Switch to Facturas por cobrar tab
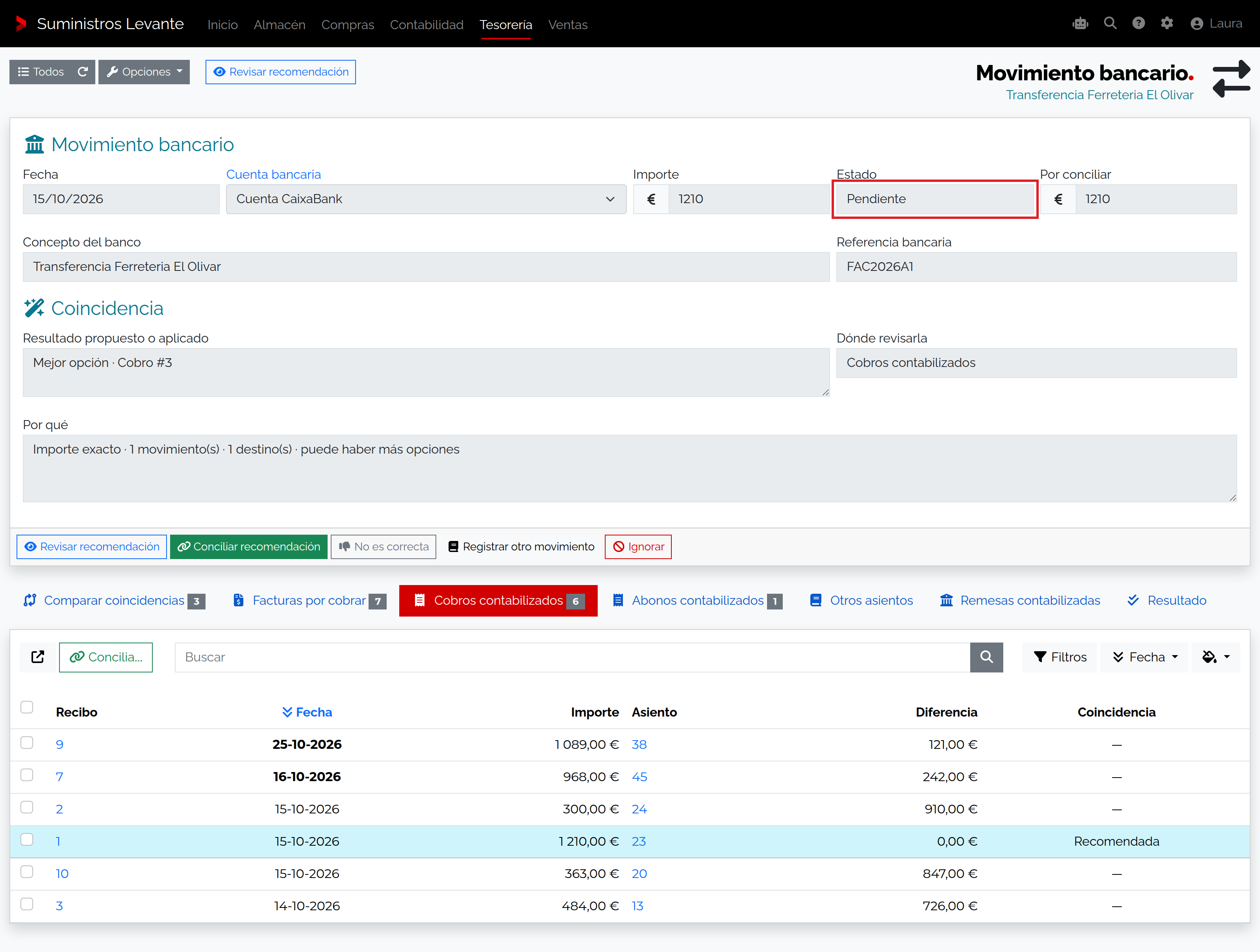Screen dimensions: 1260x952 [309, 600]
